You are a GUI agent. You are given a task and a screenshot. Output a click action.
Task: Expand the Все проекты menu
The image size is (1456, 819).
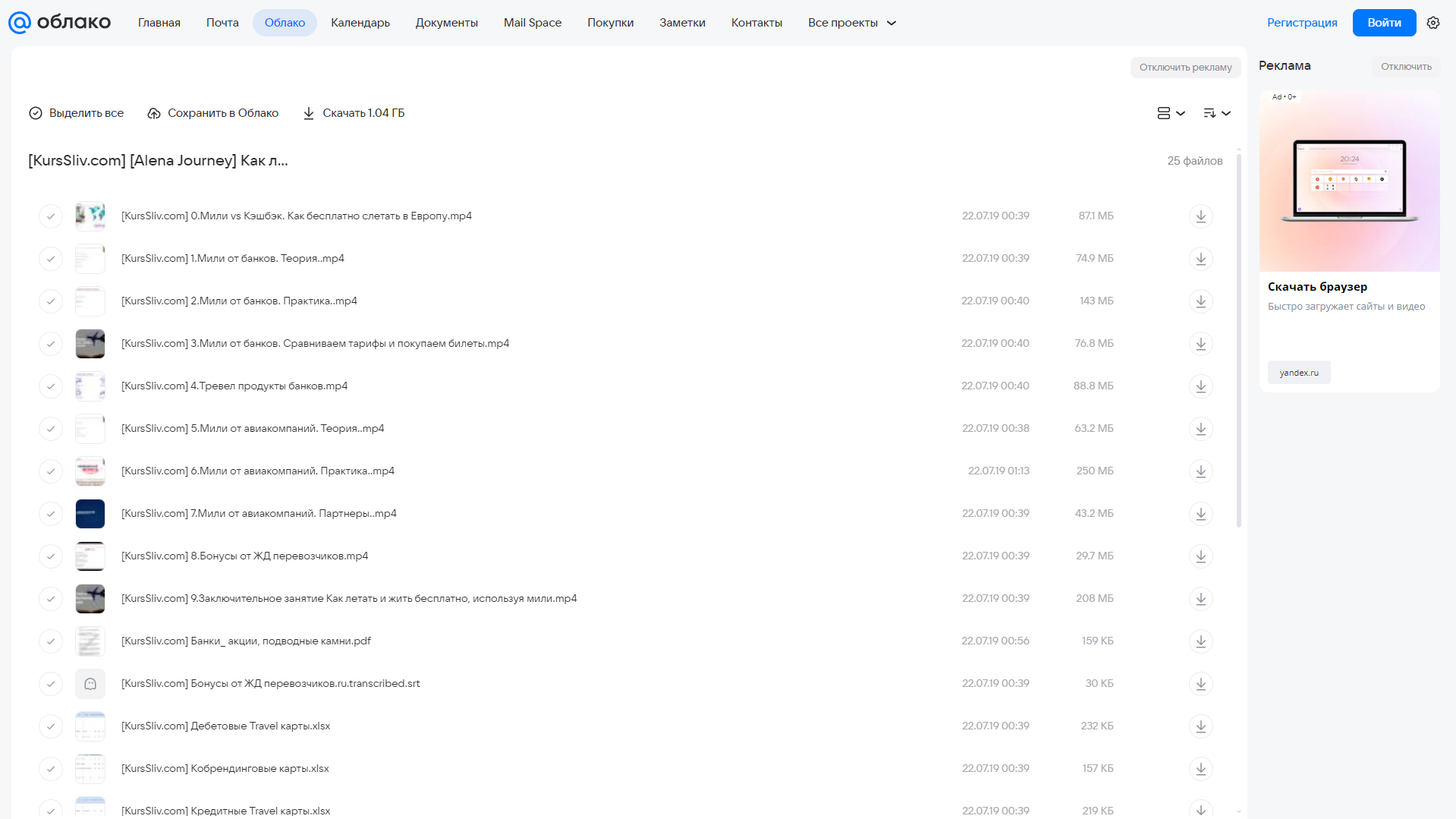click(852, 23)
